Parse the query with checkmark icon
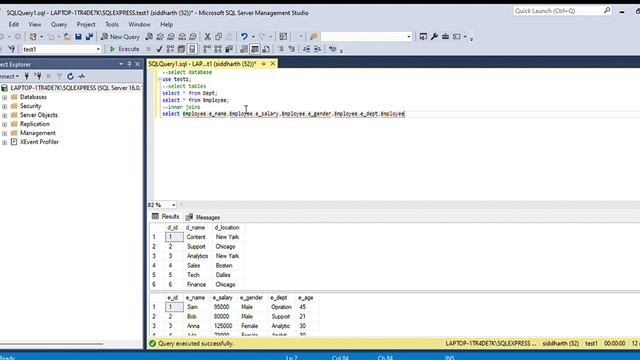The image size is (640, 360). click(x=159, y=49)
